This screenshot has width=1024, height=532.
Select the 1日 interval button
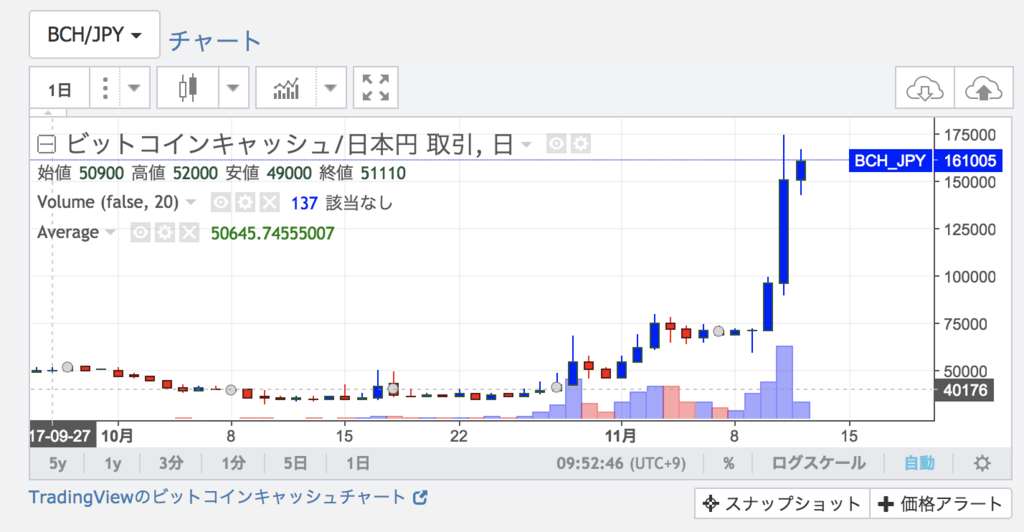pos(59,88)
